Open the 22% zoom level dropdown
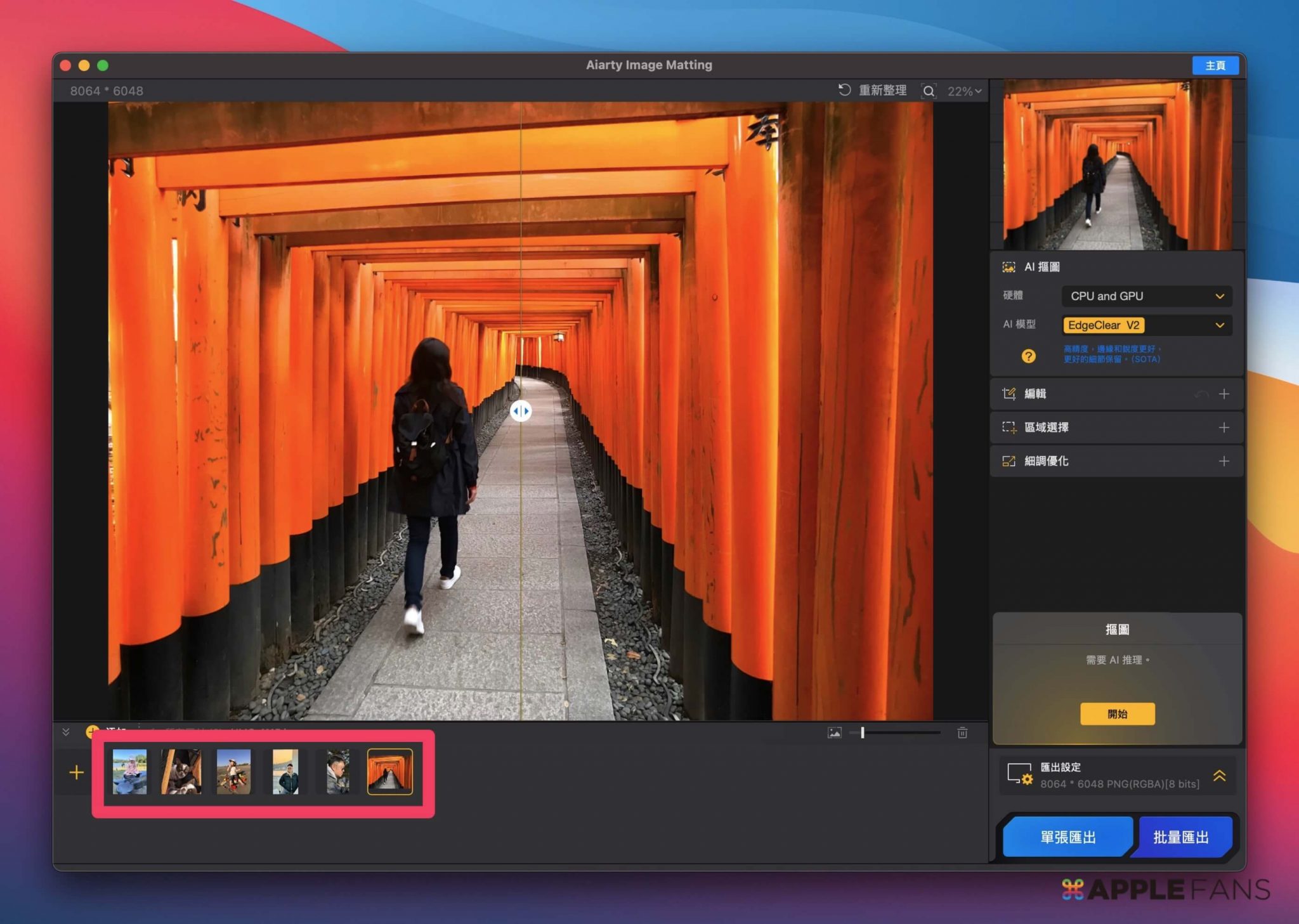 (964, 91)
